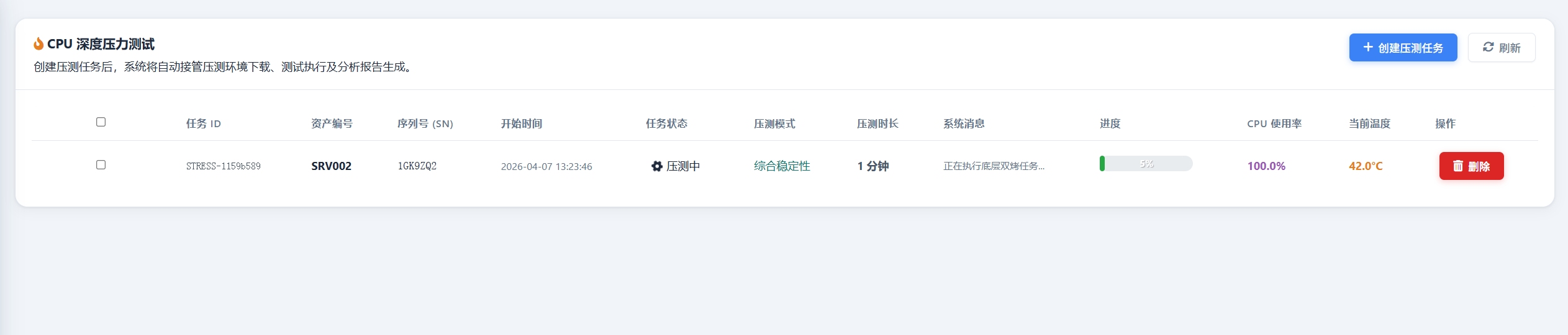Click the 任务 ID column header
1568x335 pixels.
point(203,124)
